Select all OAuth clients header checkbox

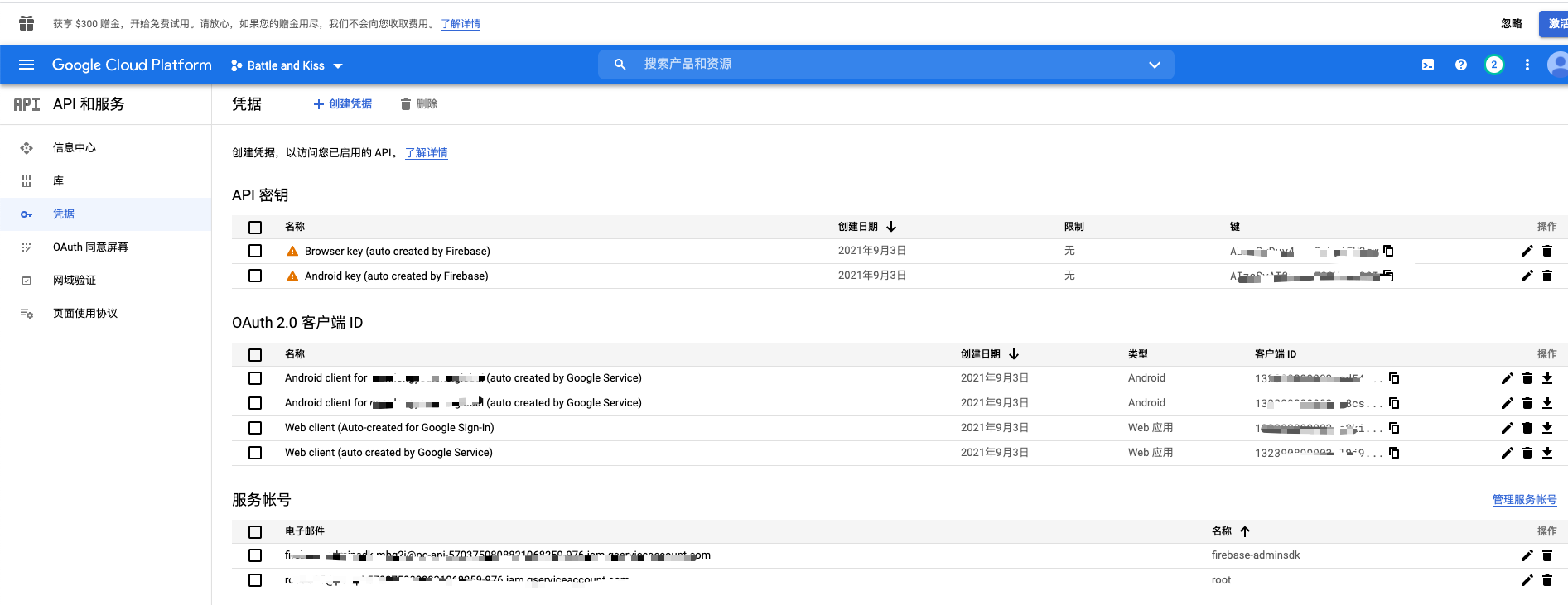point(255,355)
